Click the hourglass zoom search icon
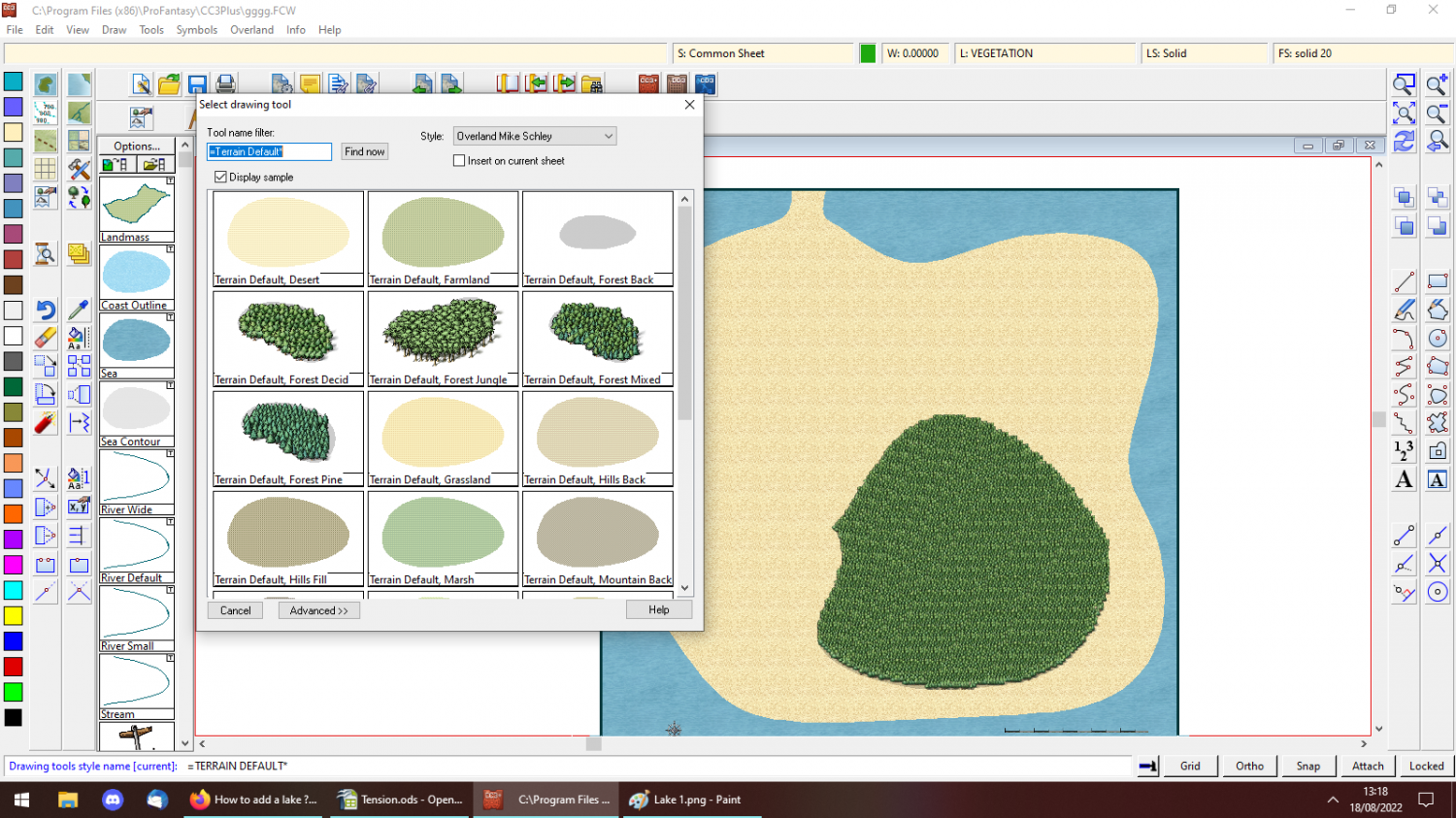1456x818 pixels. point(46,254)
